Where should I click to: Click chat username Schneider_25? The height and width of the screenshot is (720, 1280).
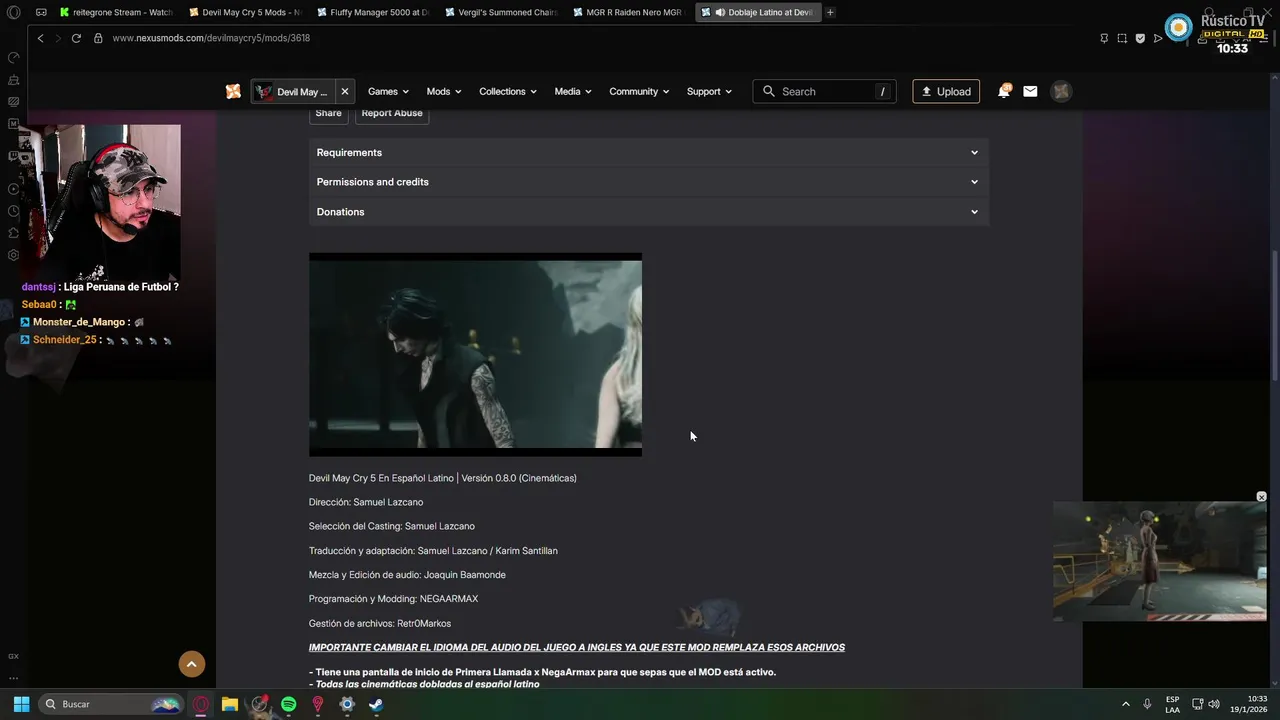pyautogui.click(x=65, y=340)
